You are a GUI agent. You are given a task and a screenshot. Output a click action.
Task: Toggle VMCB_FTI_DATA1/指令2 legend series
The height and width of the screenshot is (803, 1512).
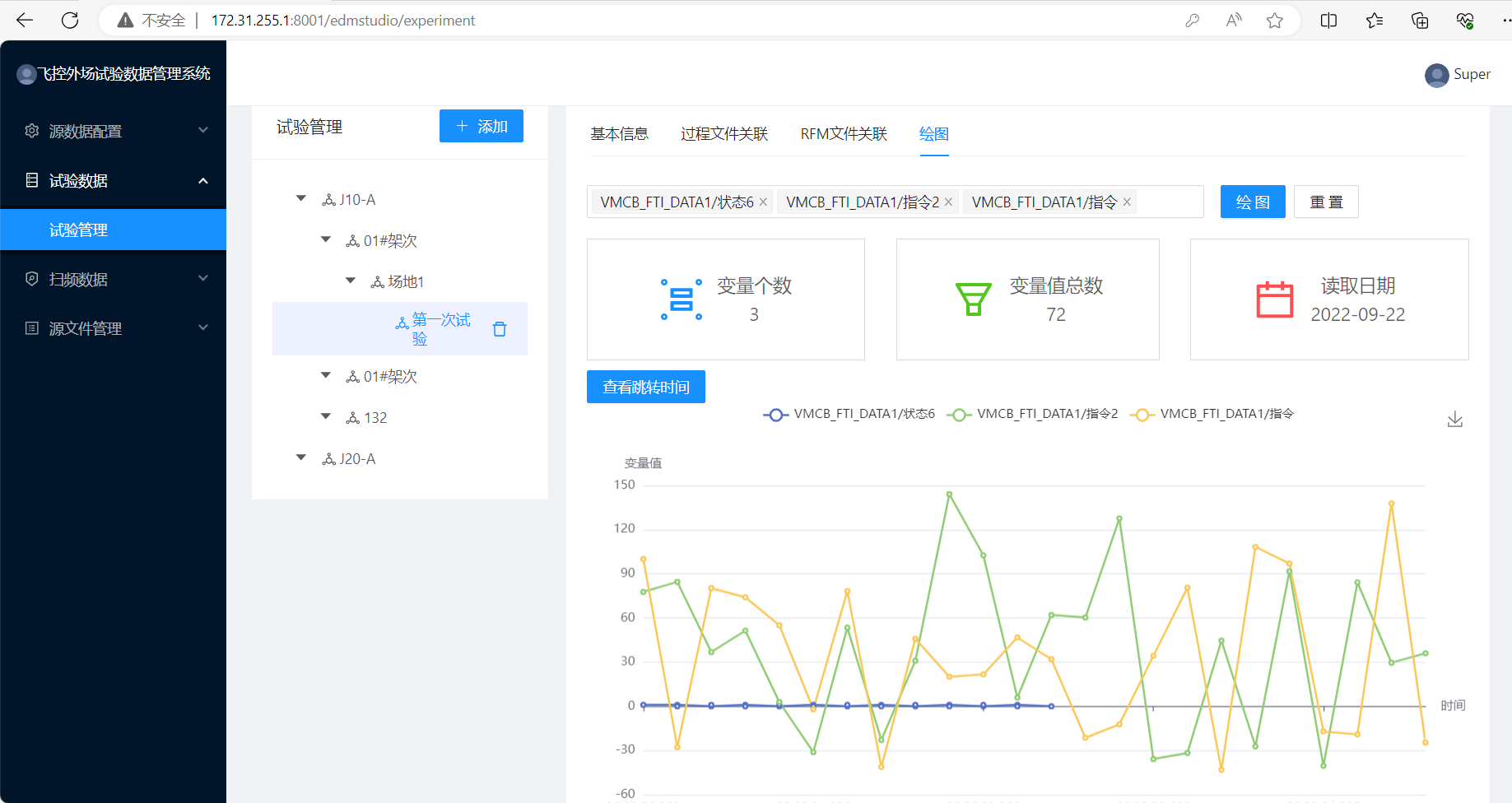point(1033,414)
